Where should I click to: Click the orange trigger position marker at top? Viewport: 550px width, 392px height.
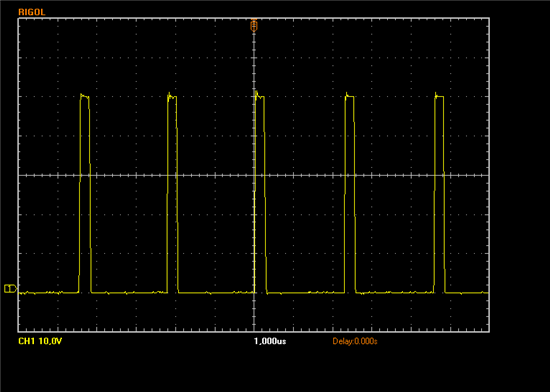tap(254, 26)
